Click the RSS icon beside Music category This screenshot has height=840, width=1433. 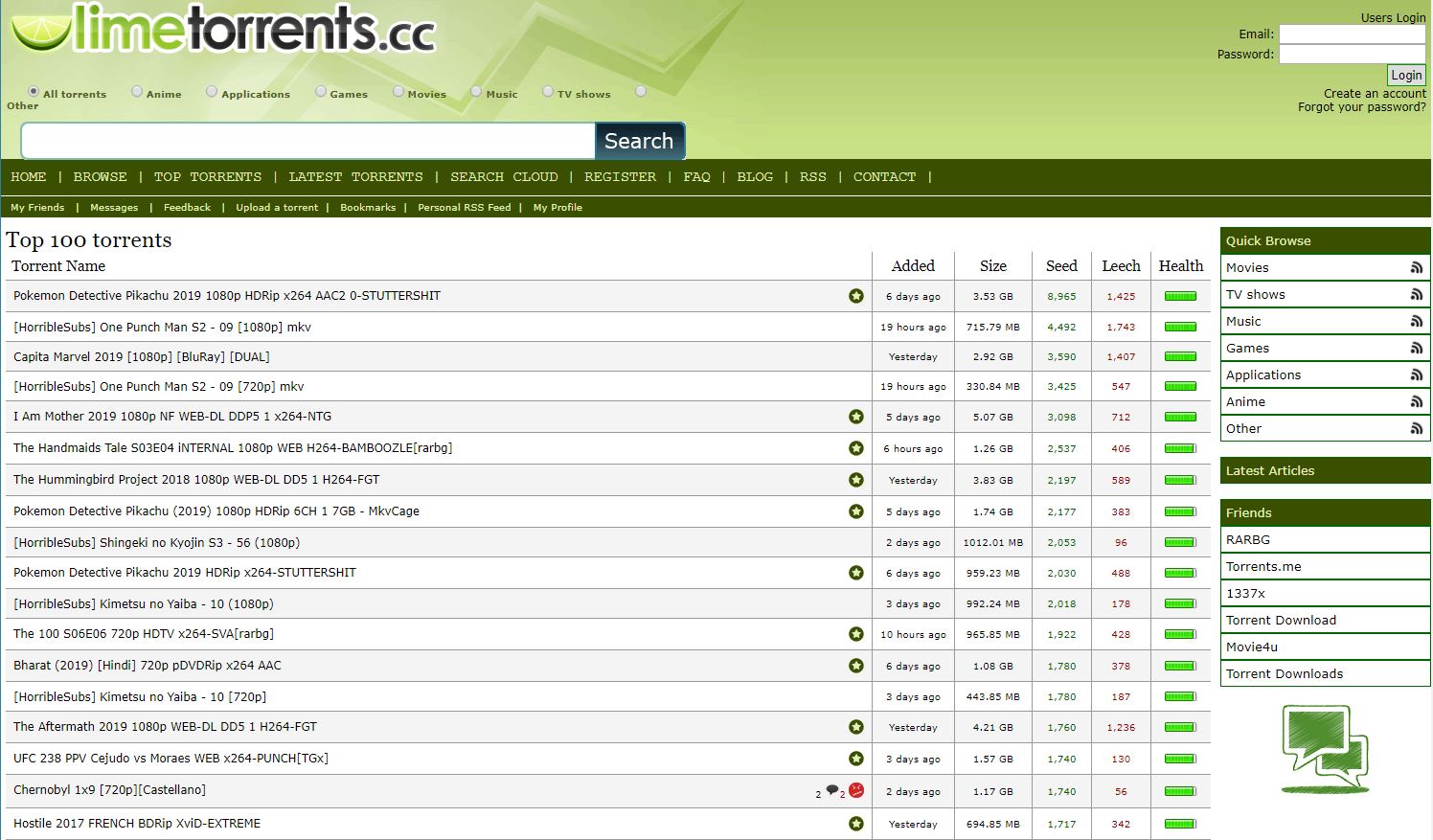[x=1416, y=321]
